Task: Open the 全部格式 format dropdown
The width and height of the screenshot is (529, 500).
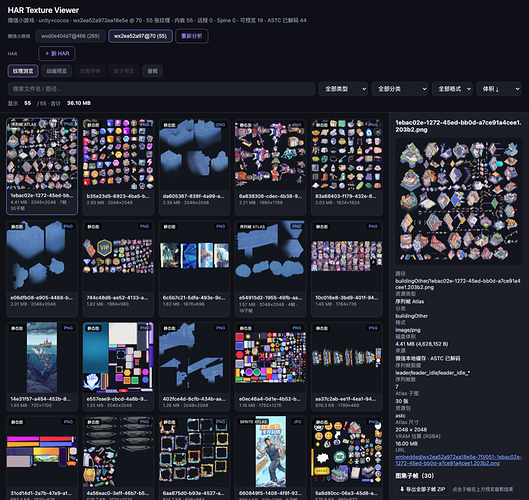Action: pos(452,89)
